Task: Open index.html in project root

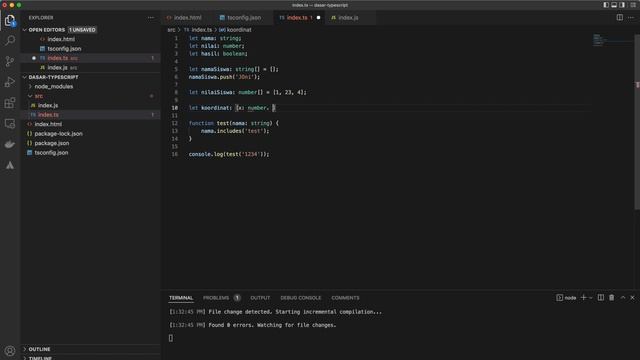Action: tap(48, 124)
